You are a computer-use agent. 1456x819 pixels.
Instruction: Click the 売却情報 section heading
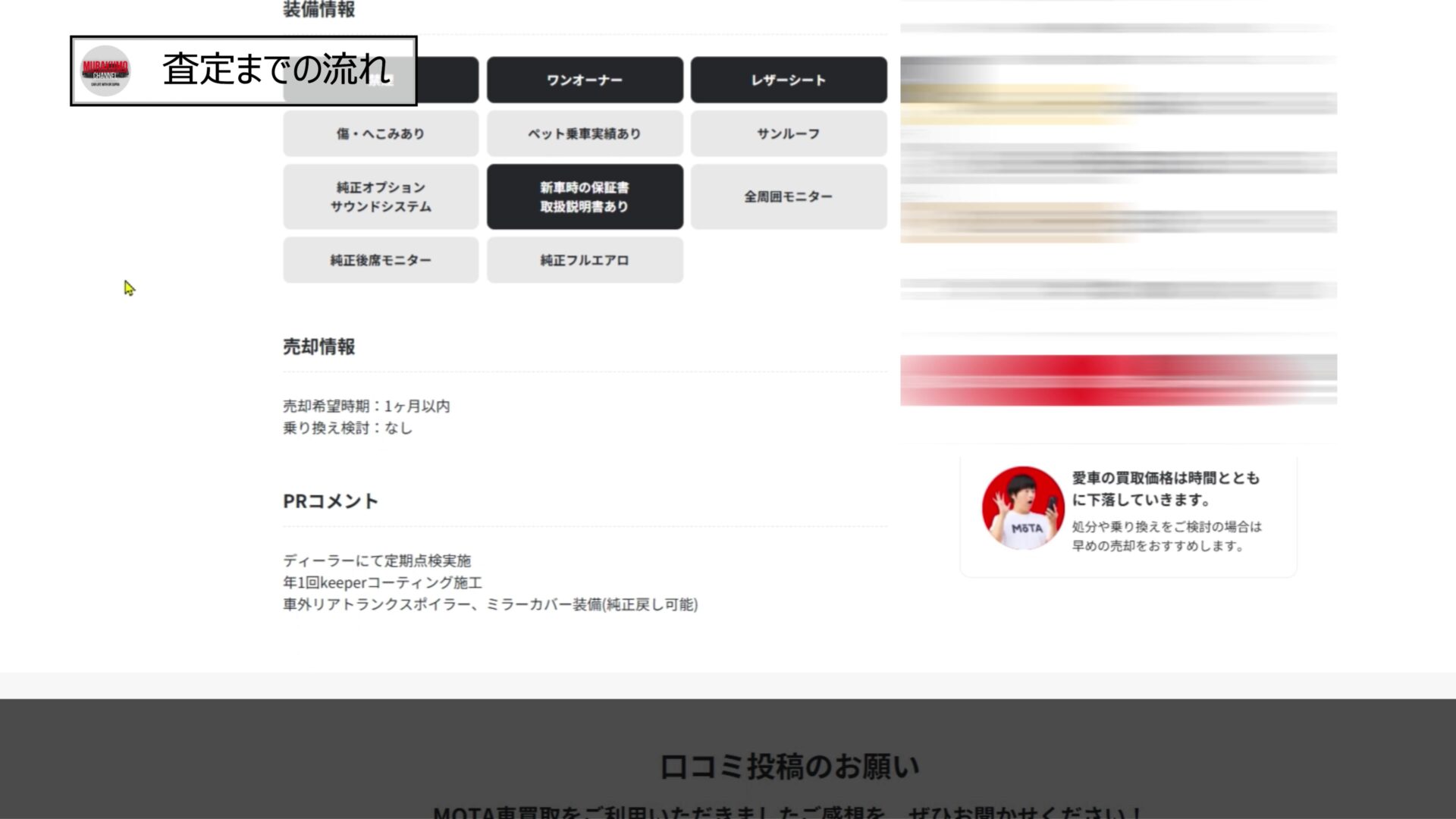318,347
